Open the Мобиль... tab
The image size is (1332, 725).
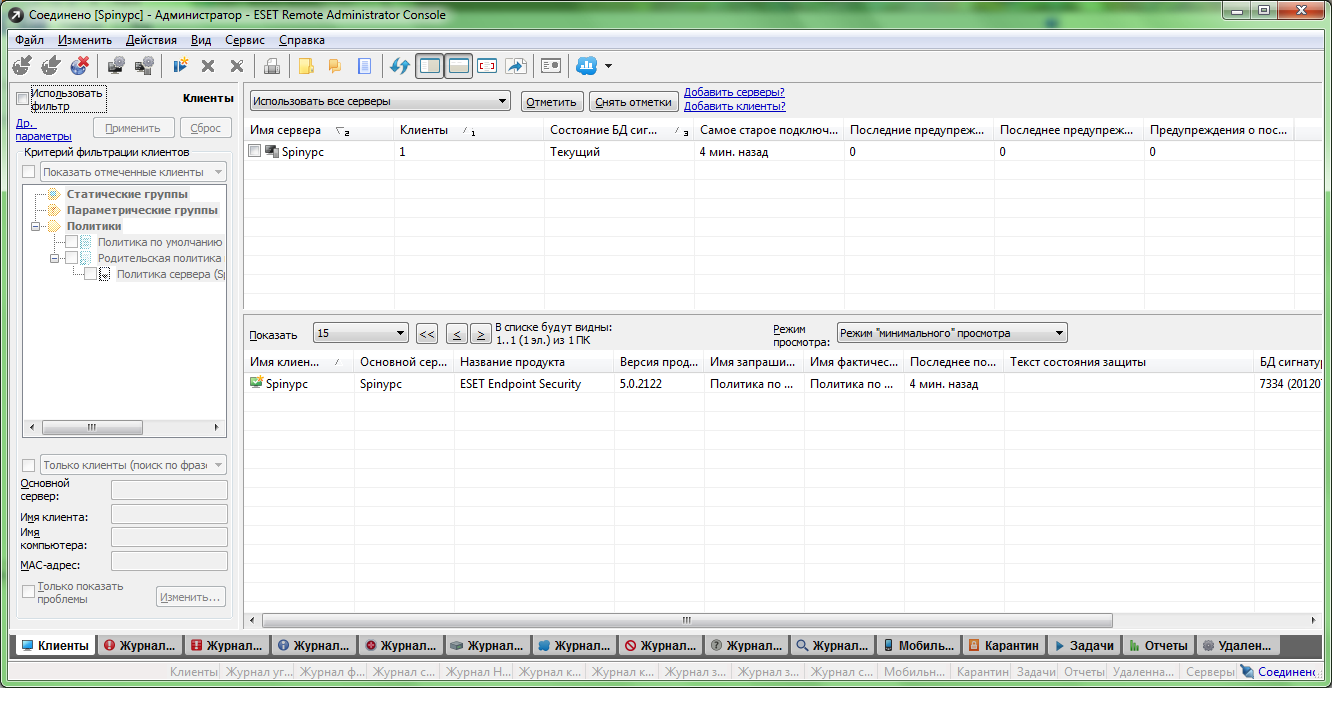click(x=920, y=645)
